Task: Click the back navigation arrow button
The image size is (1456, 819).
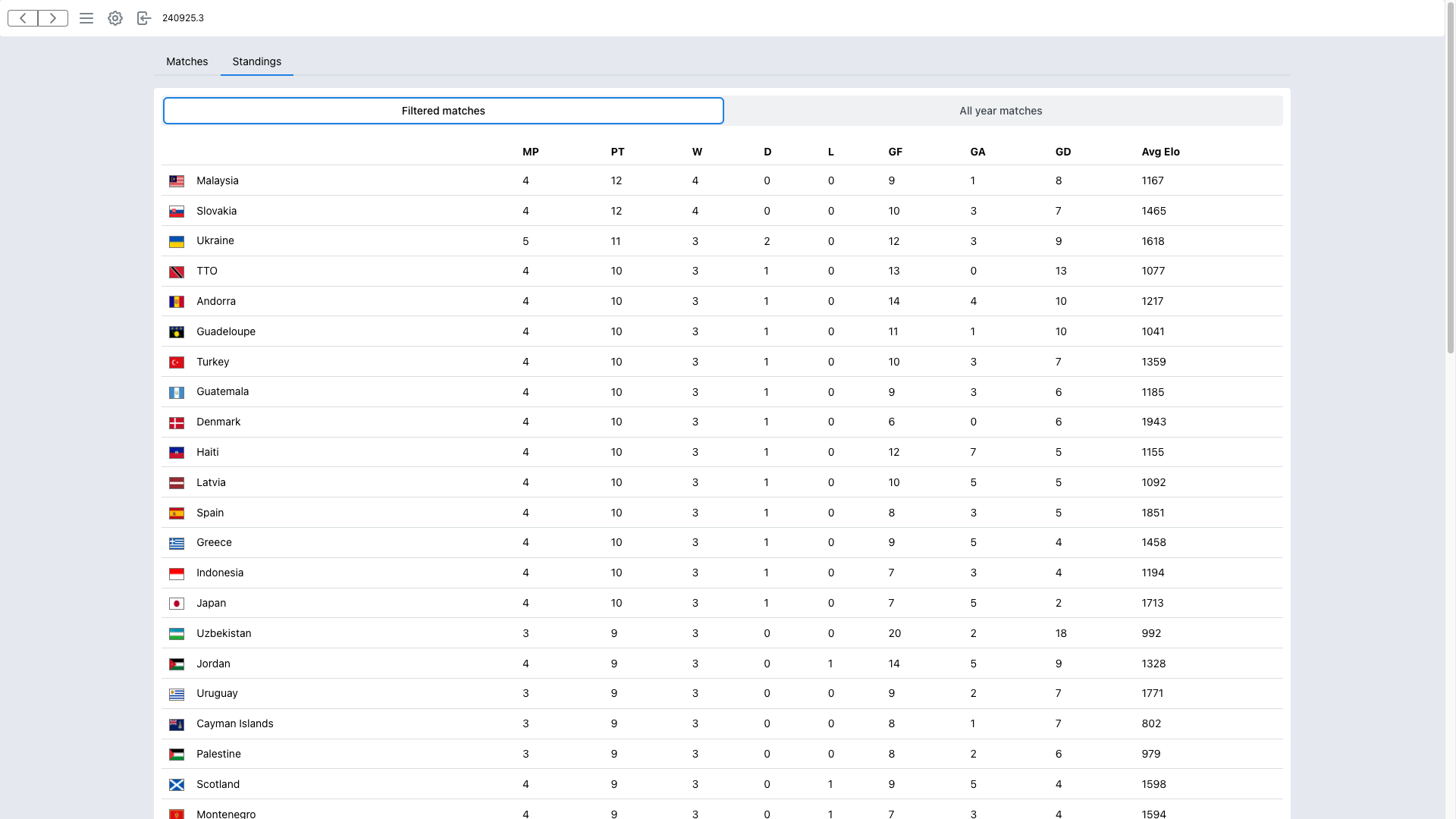Action: (23, 18)
